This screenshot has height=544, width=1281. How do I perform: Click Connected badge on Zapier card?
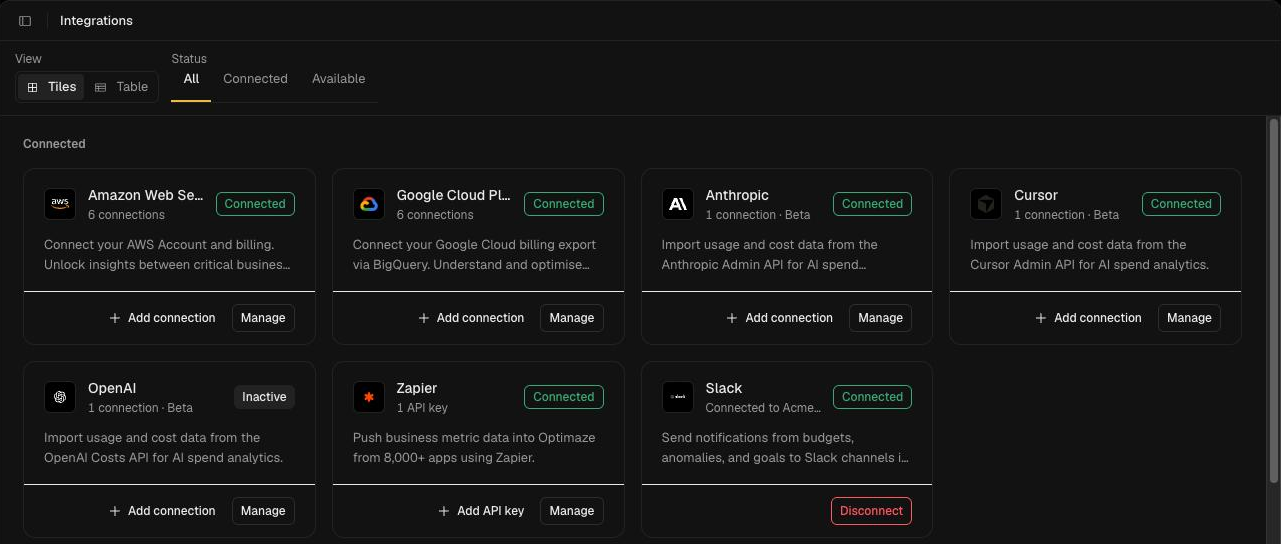(564, 397)
